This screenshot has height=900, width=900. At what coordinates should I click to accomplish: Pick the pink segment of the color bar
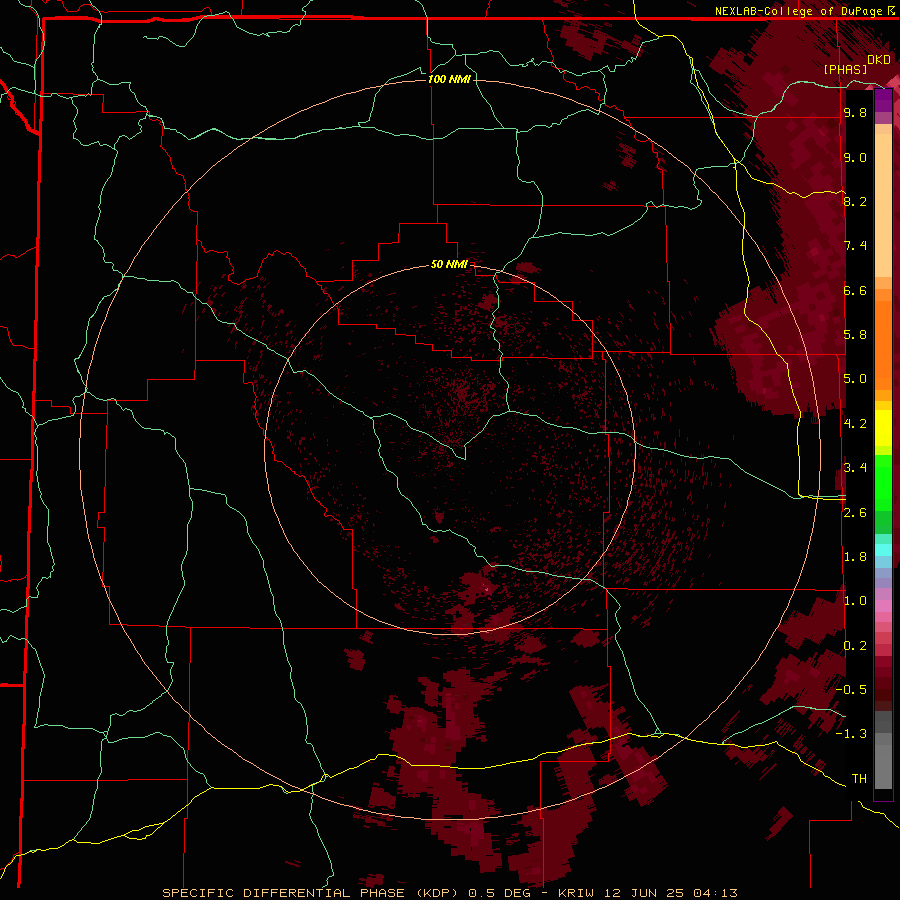pos(883,606)
